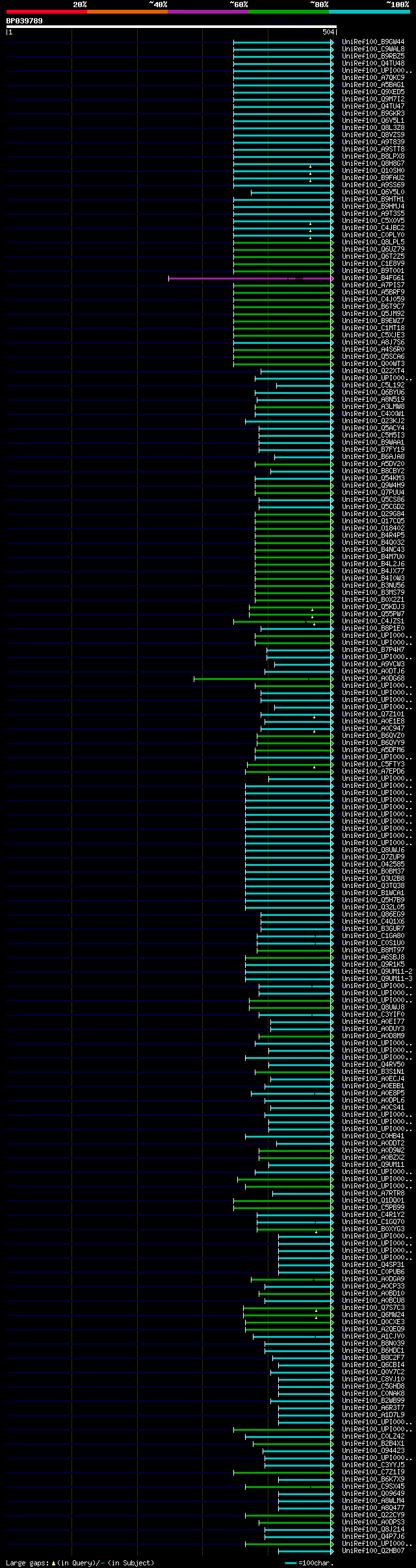
Task: Select the label UniRef100_B4FG61
Action: [373, 278]
